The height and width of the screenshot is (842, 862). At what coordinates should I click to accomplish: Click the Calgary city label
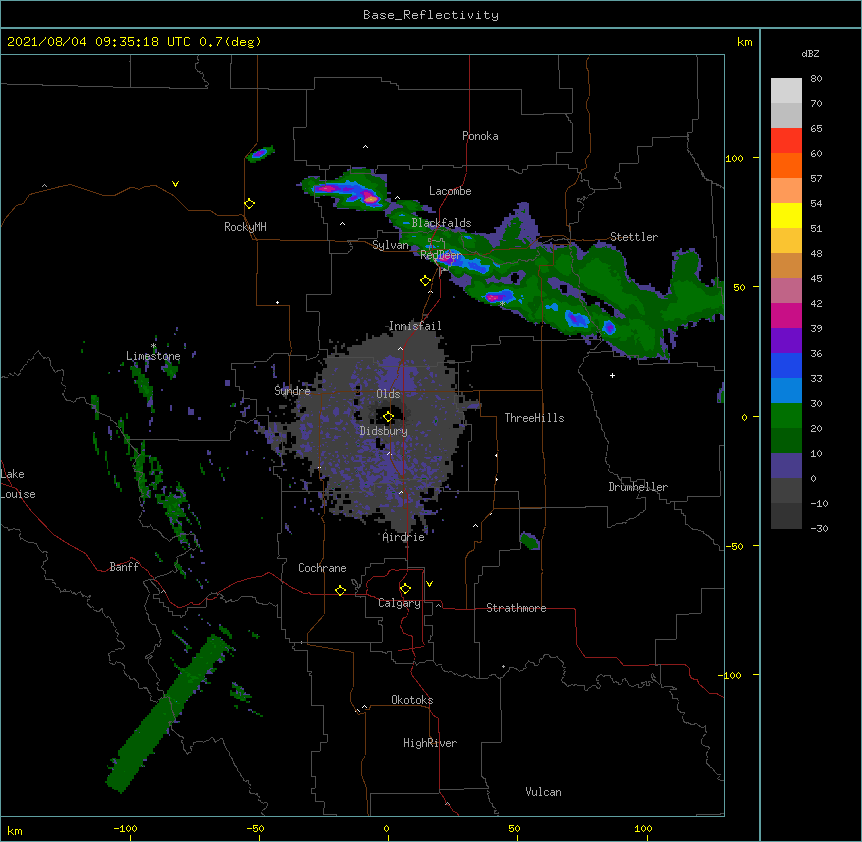tap(400, 603)
